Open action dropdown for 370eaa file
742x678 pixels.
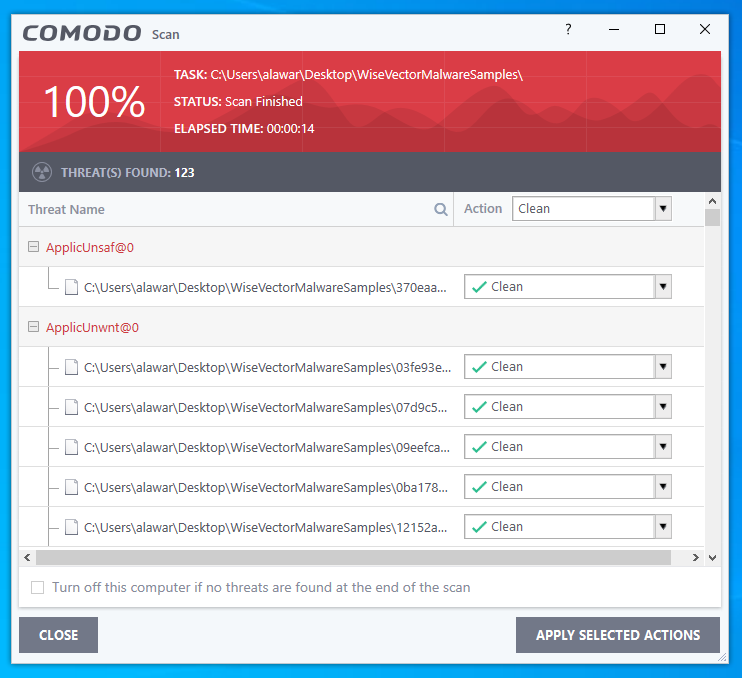click(662, 287)
